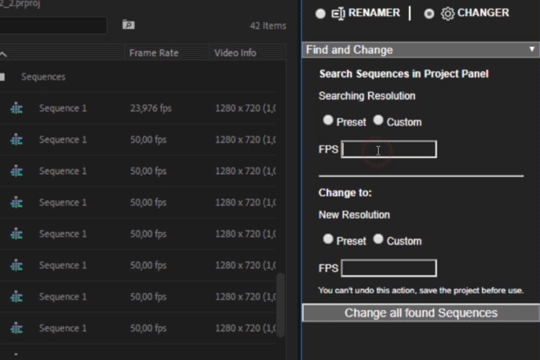Select the RENAMER radio button
540x360 pixels.
[x=320, y=14]
